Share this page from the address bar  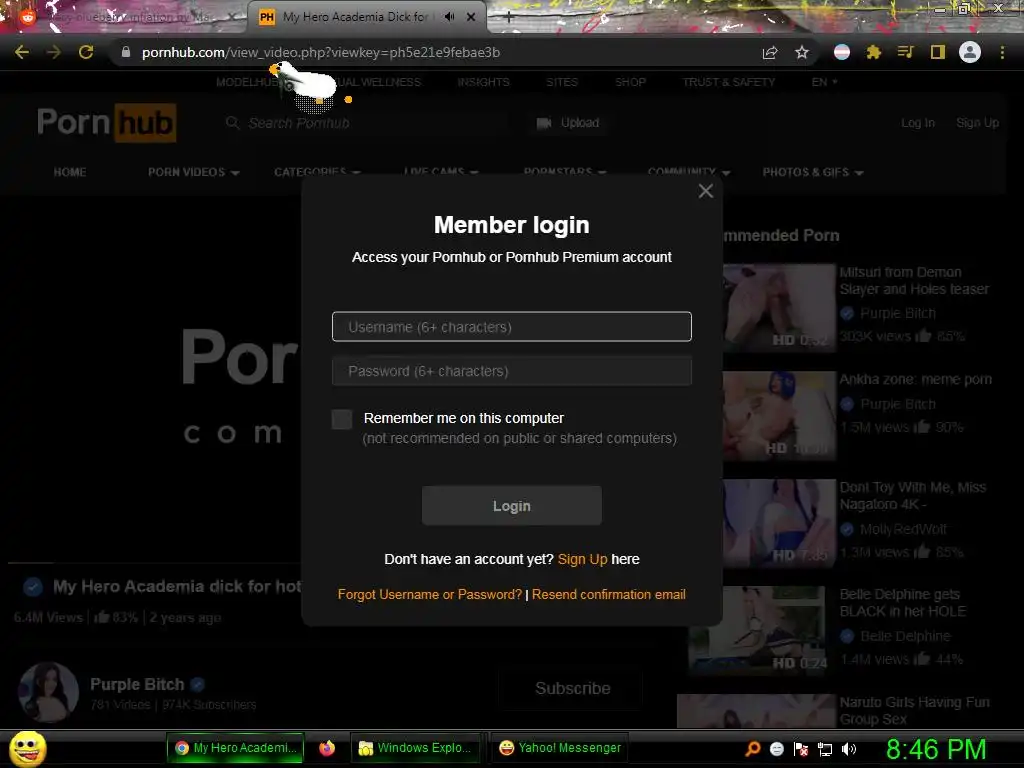tap(770, 52)
